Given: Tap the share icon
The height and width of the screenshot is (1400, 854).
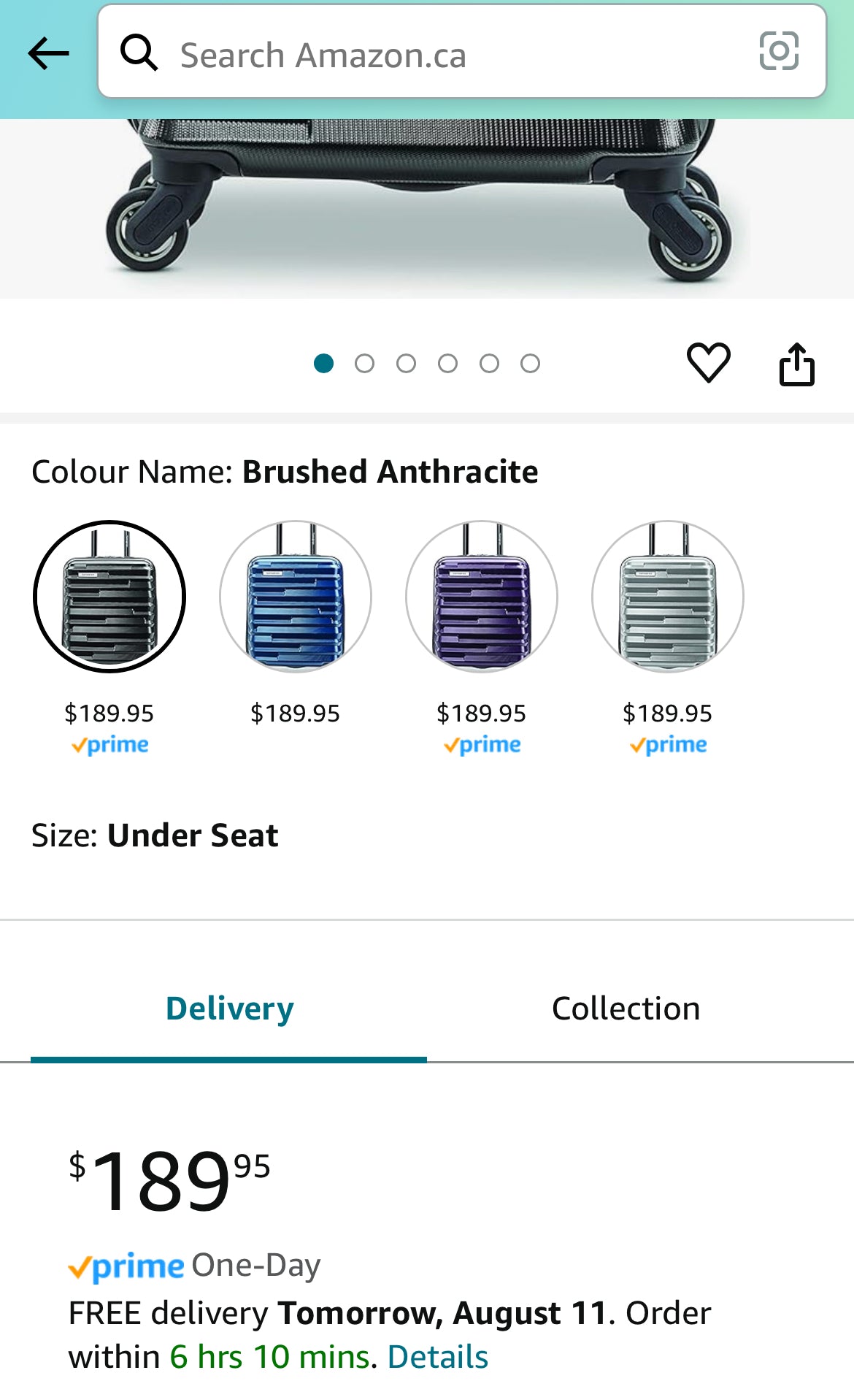Looking at the screenshot, I should (796, 364).
